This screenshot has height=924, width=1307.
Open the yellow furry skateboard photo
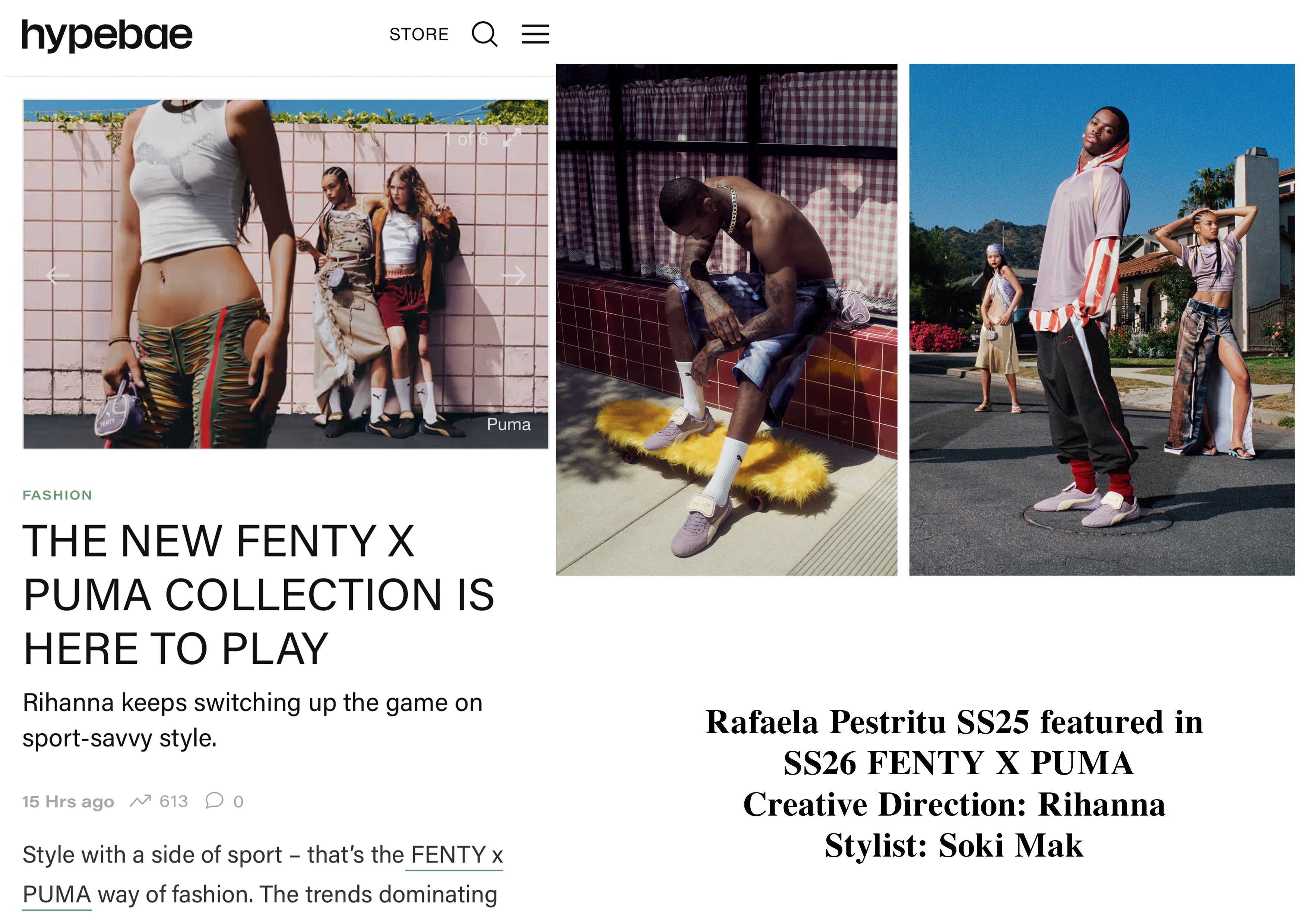(727, 319)
